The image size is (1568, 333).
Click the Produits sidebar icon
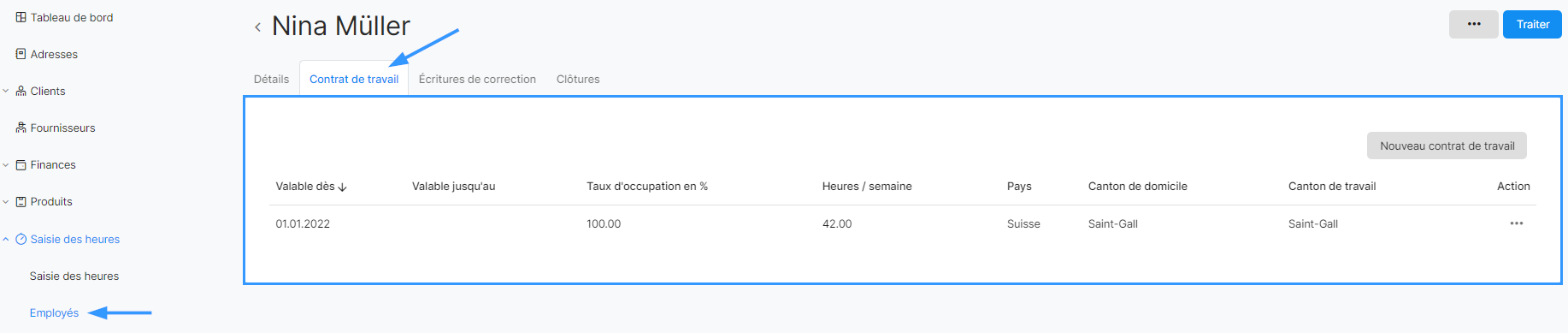(21, 202)
